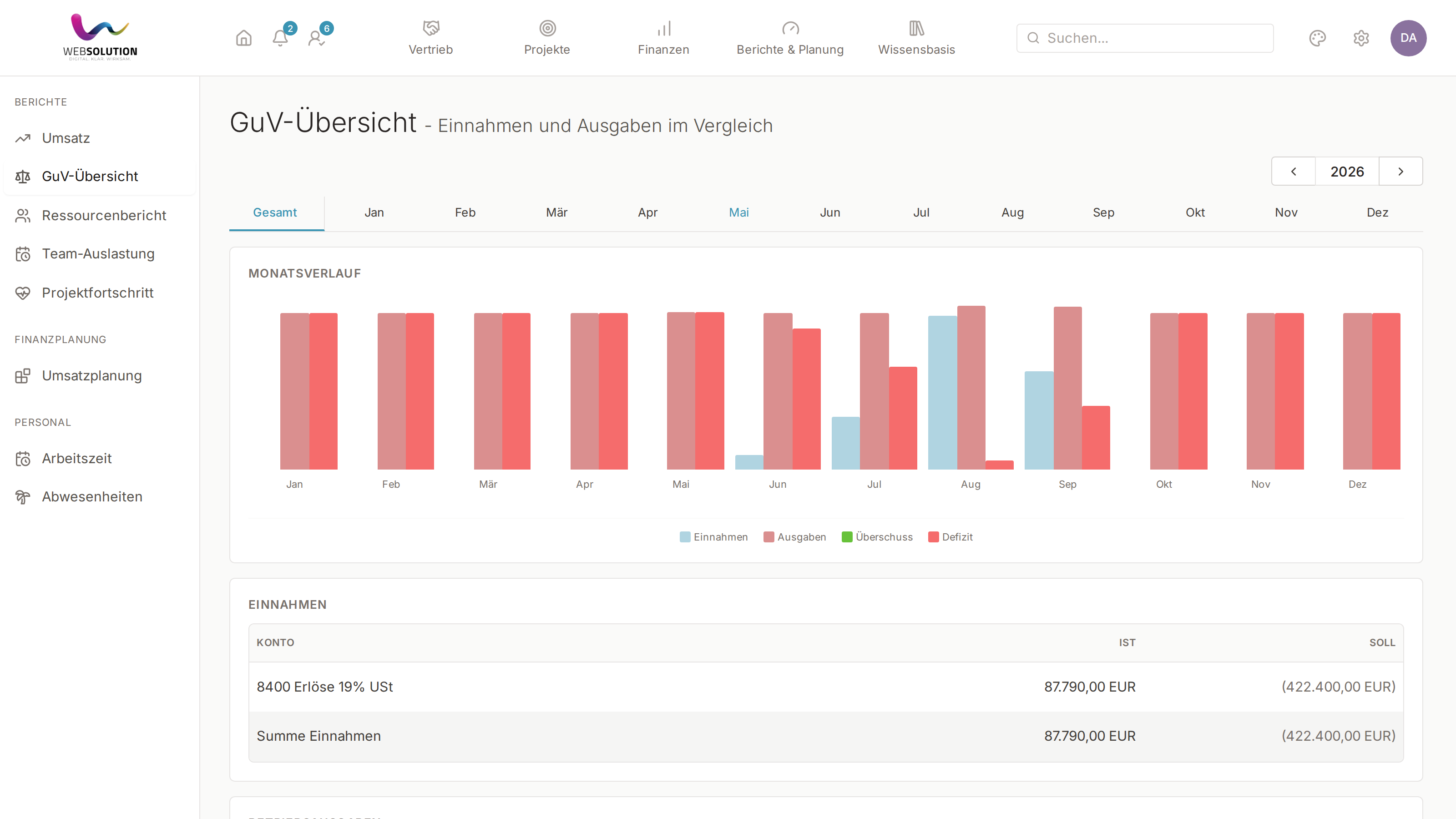Open Projektfortschritt in the sidebar
This screenshot has height=819, width=1456.
[100, 293]
